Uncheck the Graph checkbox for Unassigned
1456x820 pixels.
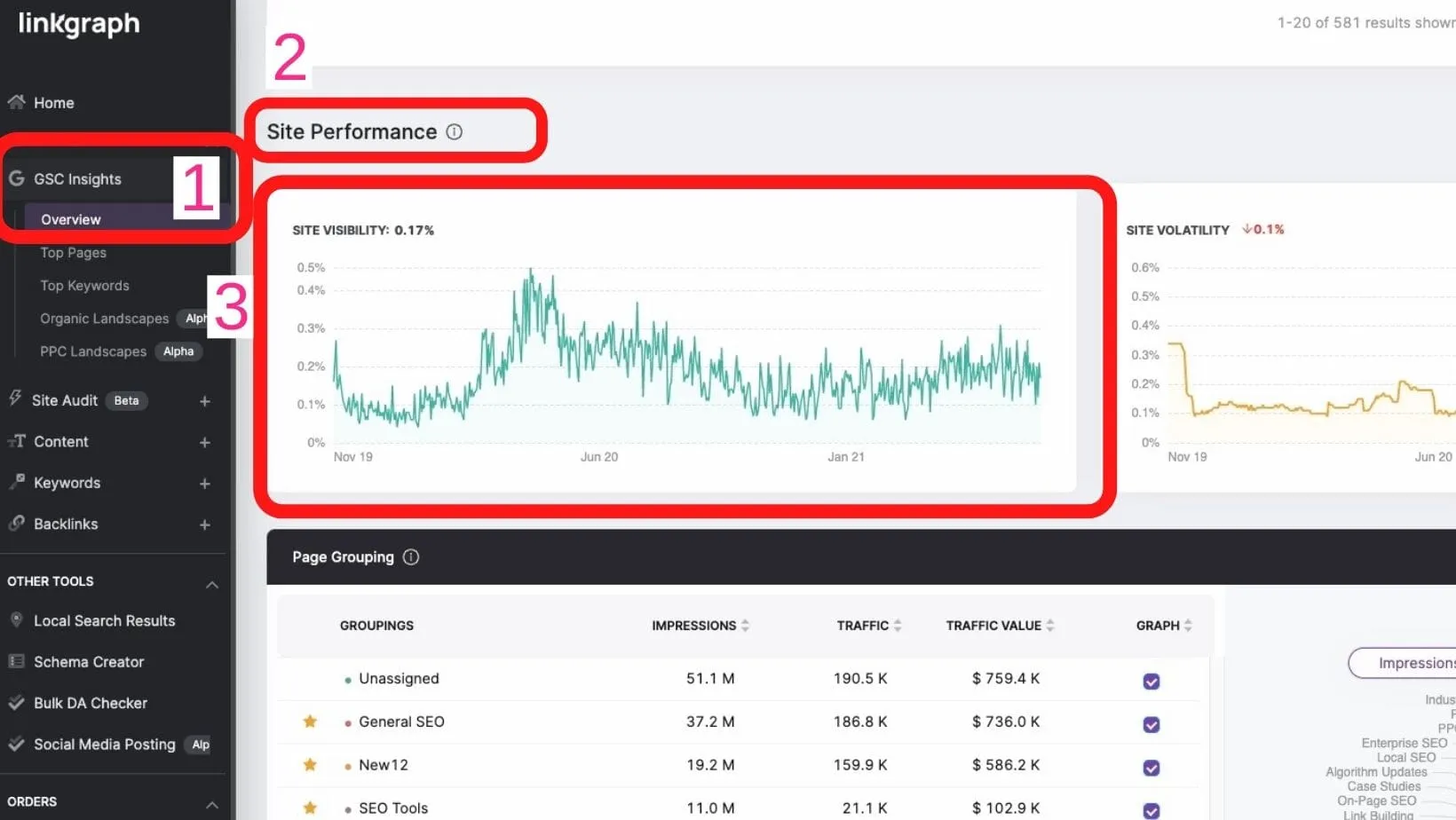1151,682
